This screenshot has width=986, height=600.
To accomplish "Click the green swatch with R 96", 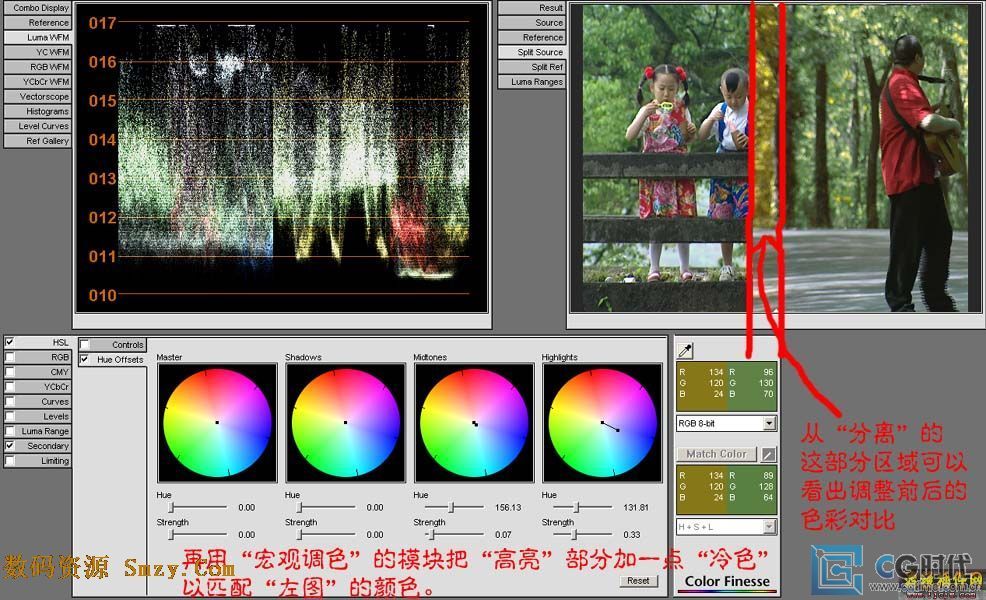I will tap(752, 385).
